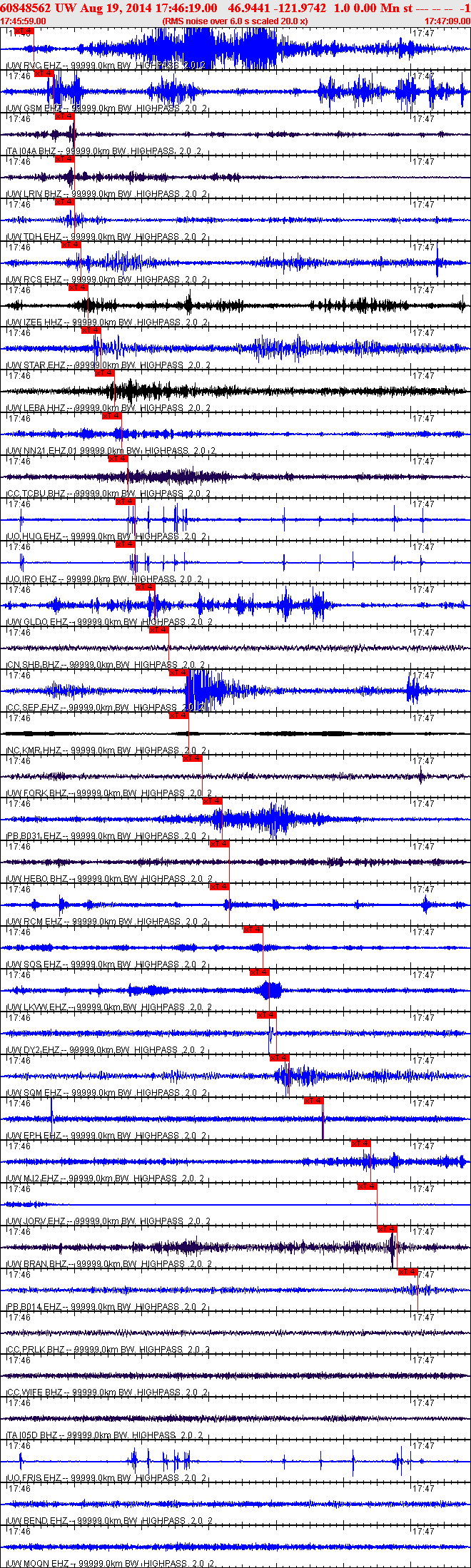Click the red pick marker on the RVC trace
The width and height of the screenshot is (471, 1568).
coord(24,31)
